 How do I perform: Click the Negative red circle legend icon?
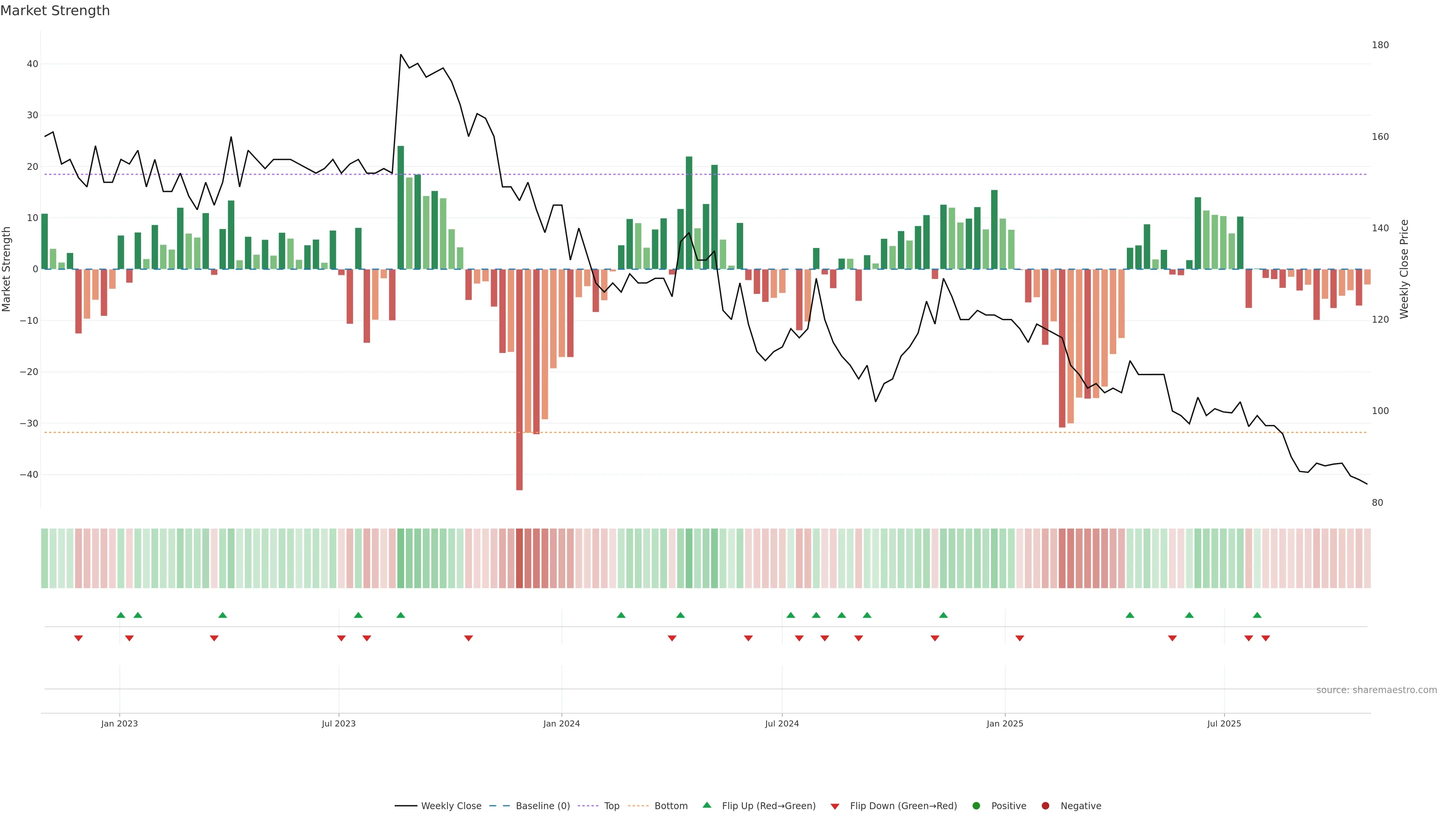tap(1045, 805)
